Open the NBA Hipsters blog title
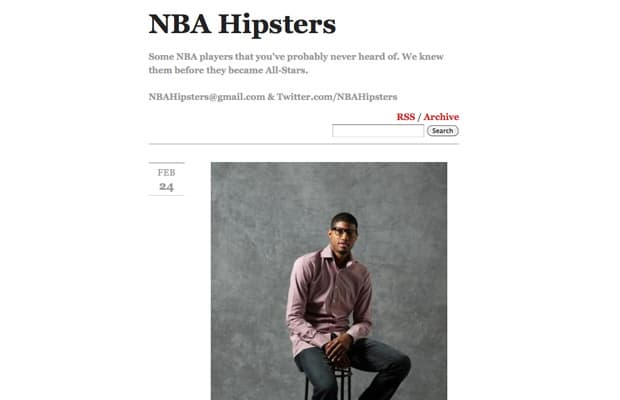This screenshot has height=400, width=620. coord(242,25)
